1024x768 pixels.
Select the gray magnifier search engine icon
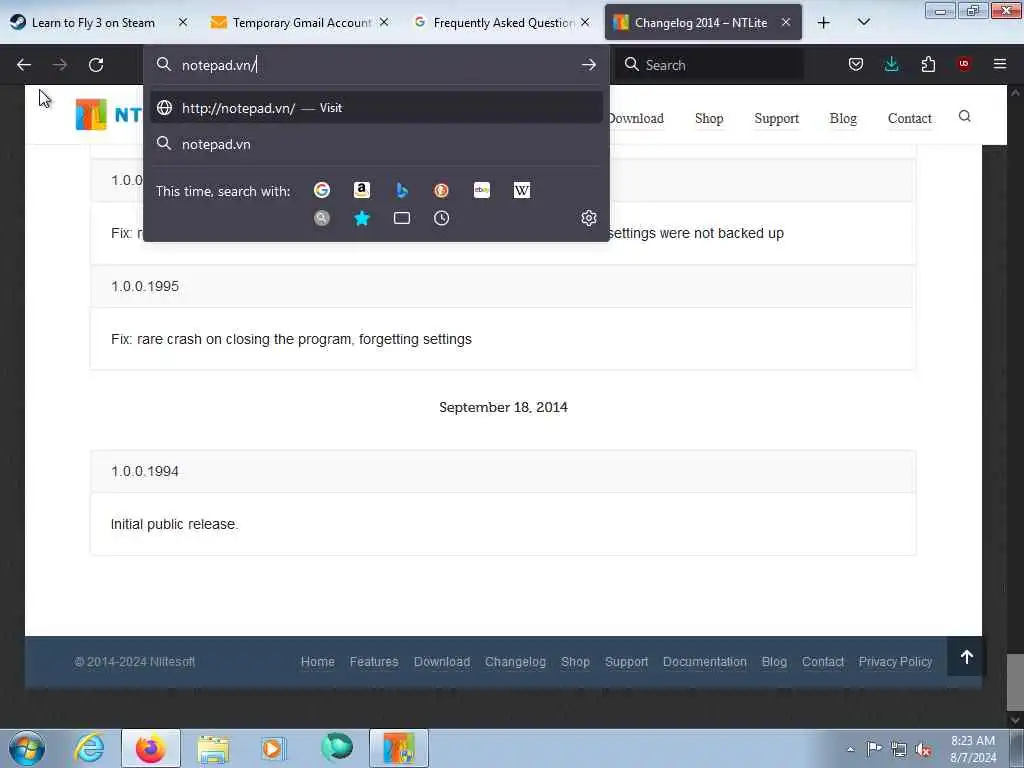click(322, 218)
